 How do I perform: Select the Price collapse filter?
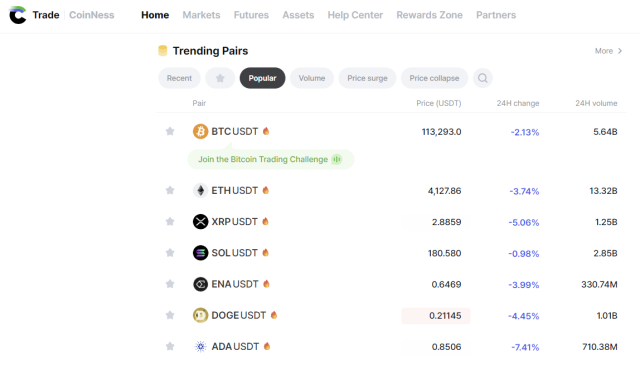434,78
